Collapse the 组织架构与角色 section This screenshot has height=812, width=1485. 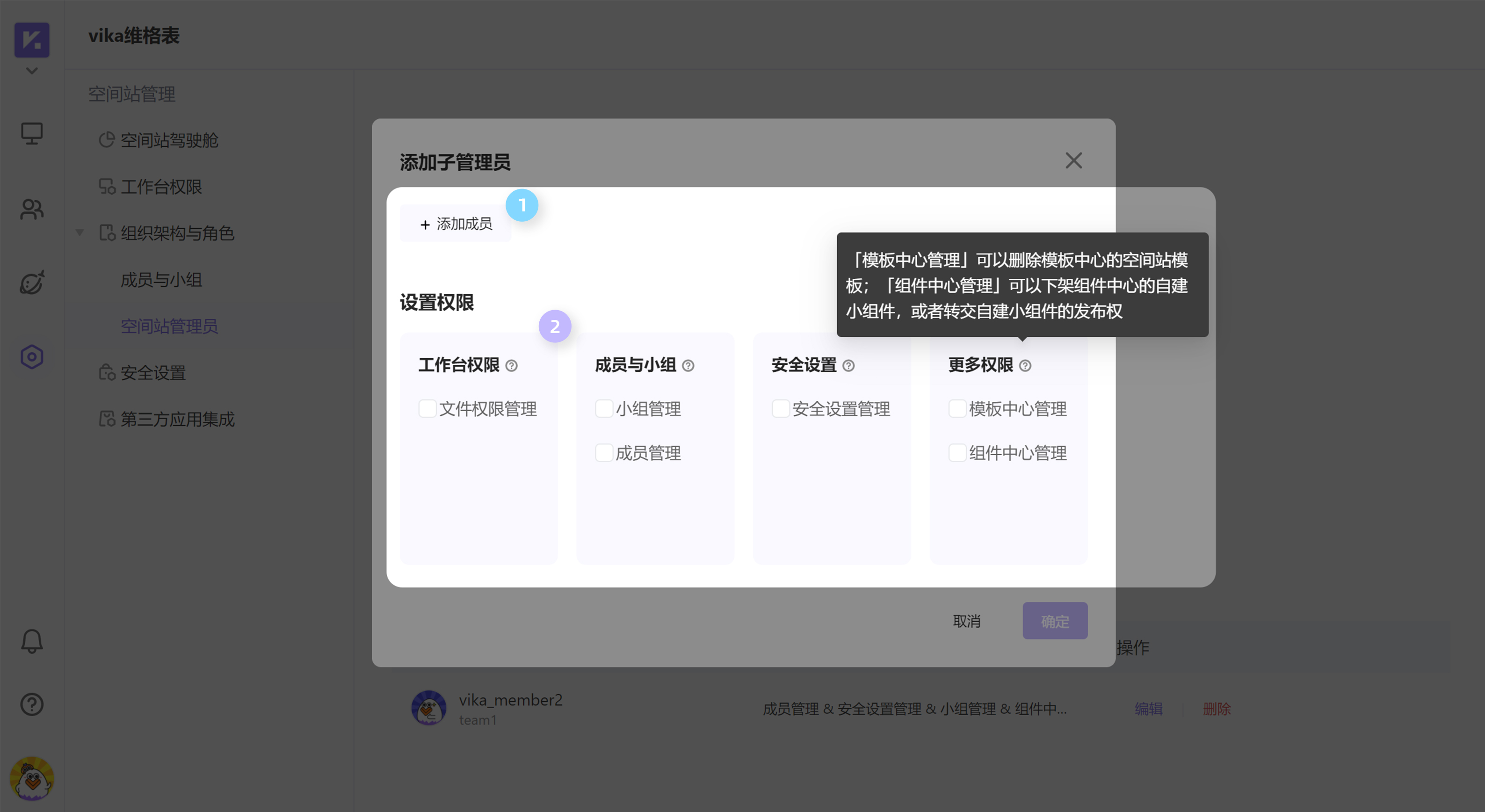[x=80, y=233]
